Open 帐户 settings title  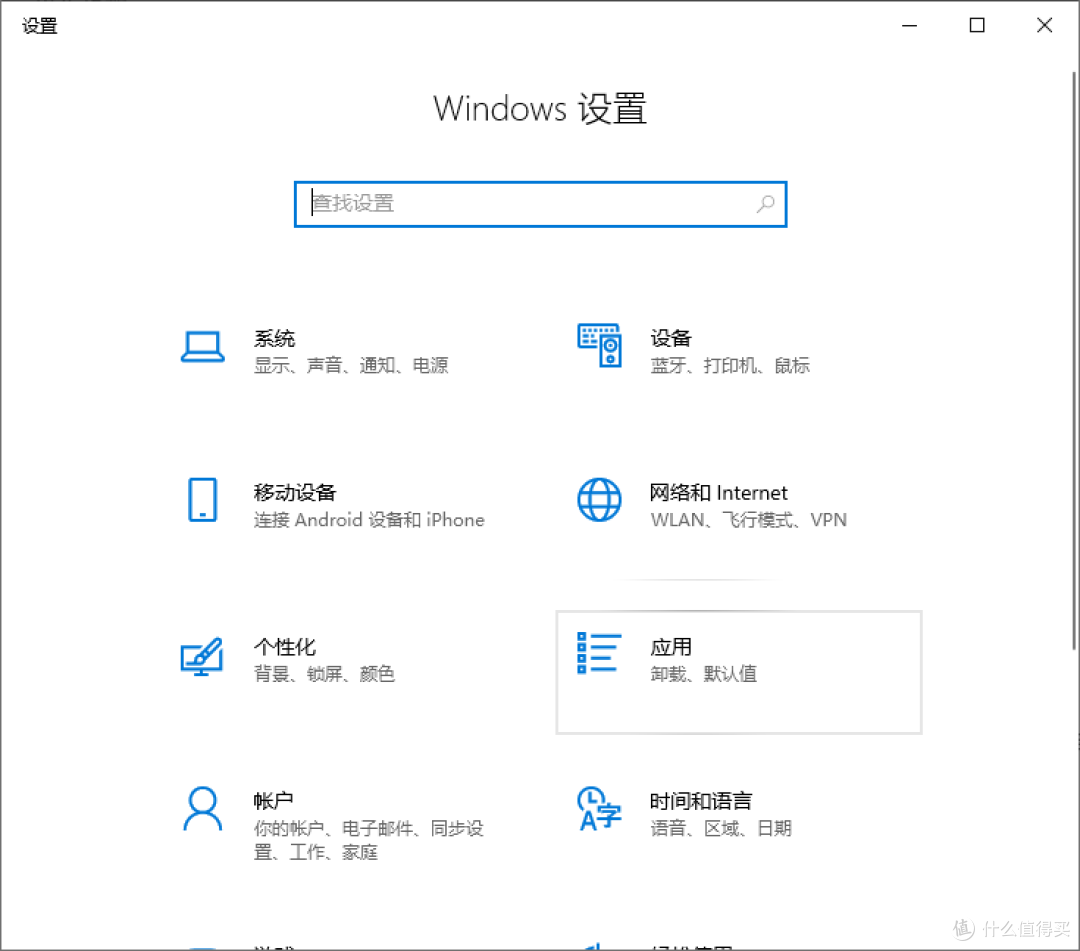pyautogui.click(x=273, y=801)
